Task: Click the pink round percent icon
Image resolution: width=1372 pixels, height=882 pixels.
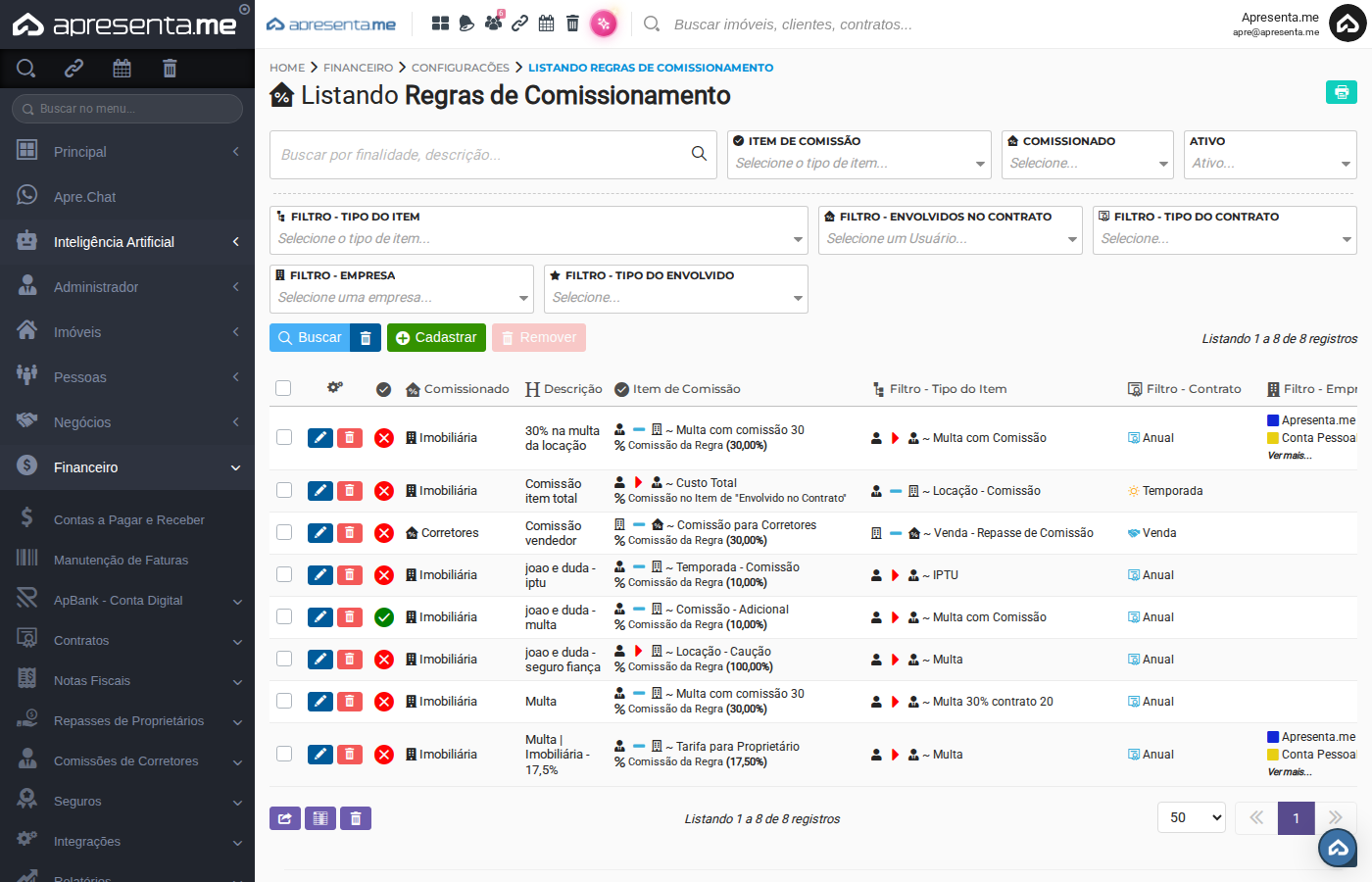Action: [604, 24]
